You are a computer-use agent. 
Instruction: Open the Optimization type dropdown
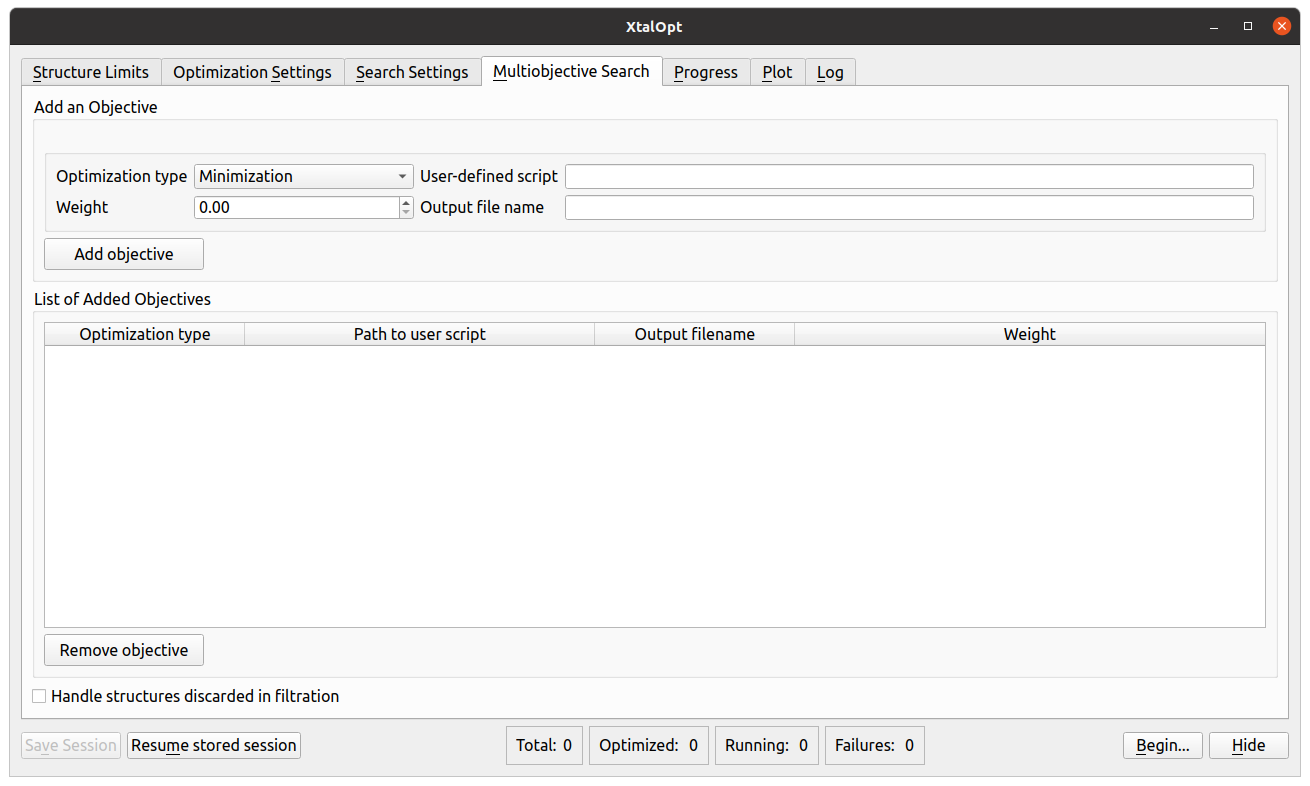pos(304,176)
